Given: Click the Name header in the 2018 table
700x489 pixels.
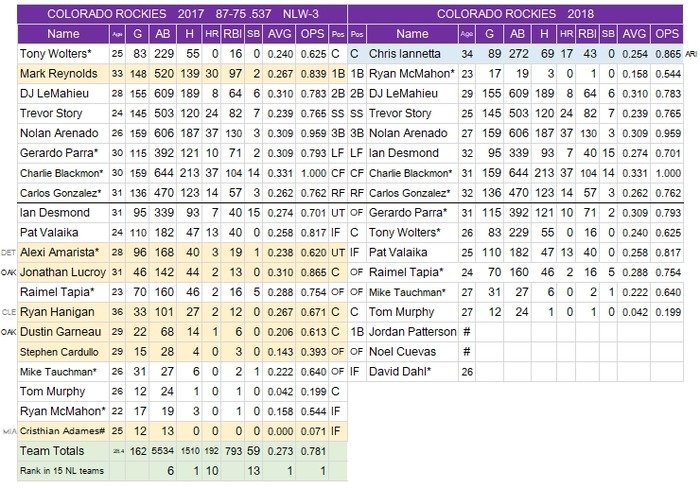Looking at the screenshot, I should point(412,34).
